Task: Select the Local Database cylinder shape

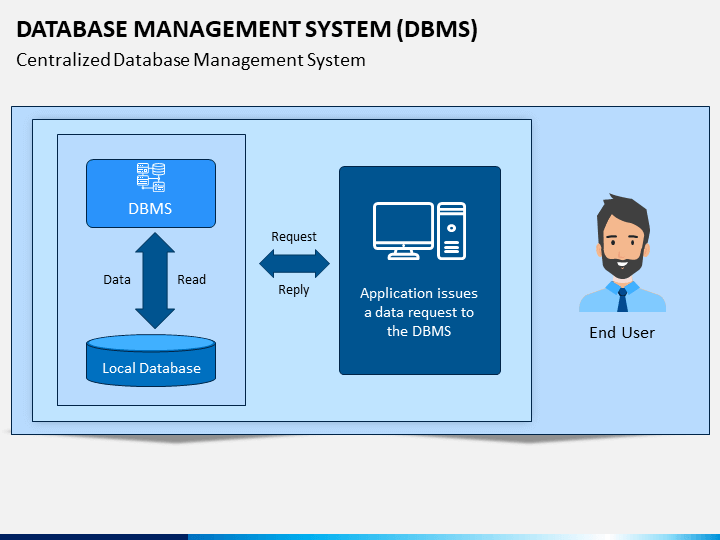Action: pos(151,360)
